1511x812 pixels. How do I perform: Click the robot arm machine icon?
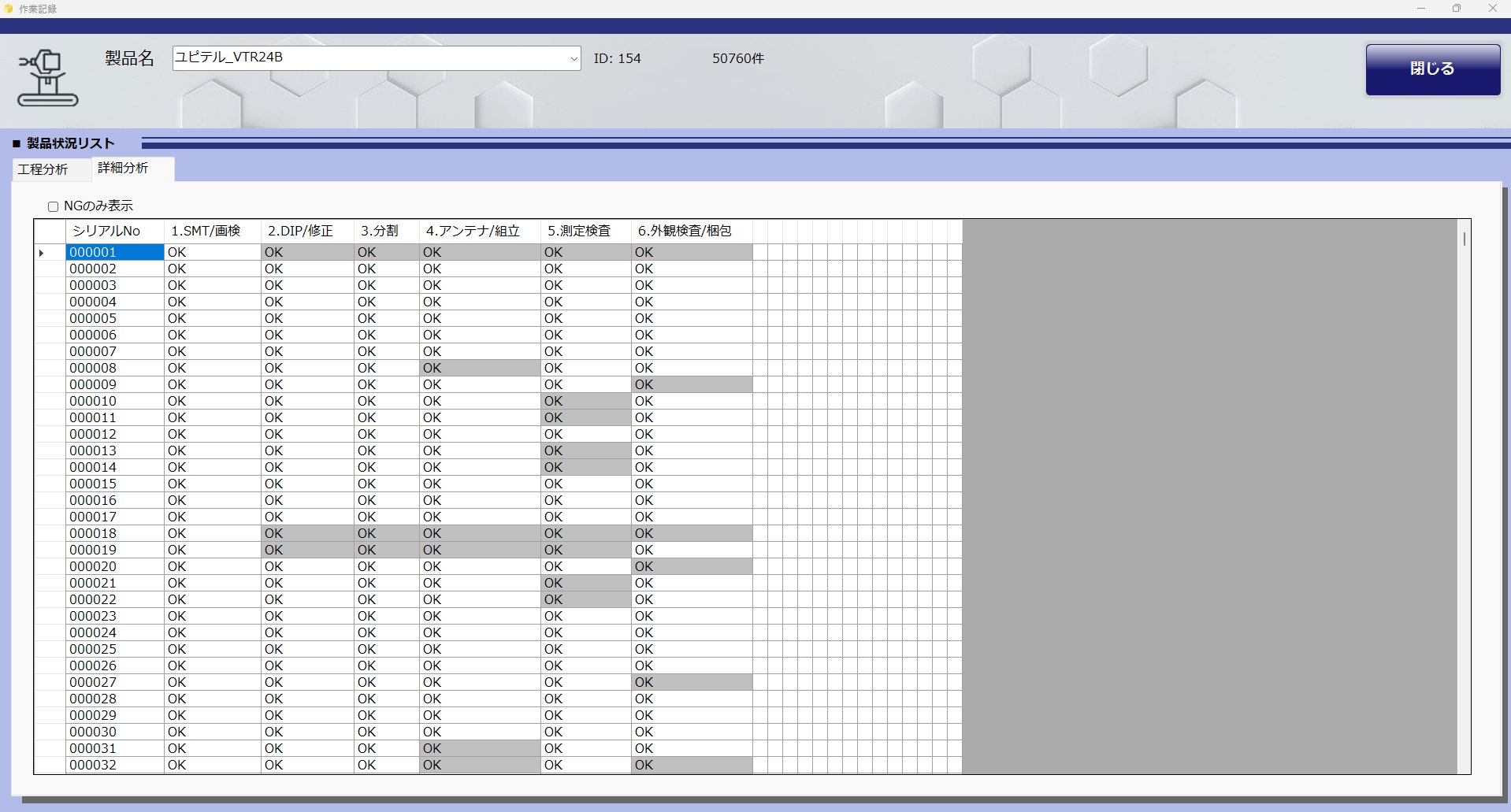[x=47, y=77]
